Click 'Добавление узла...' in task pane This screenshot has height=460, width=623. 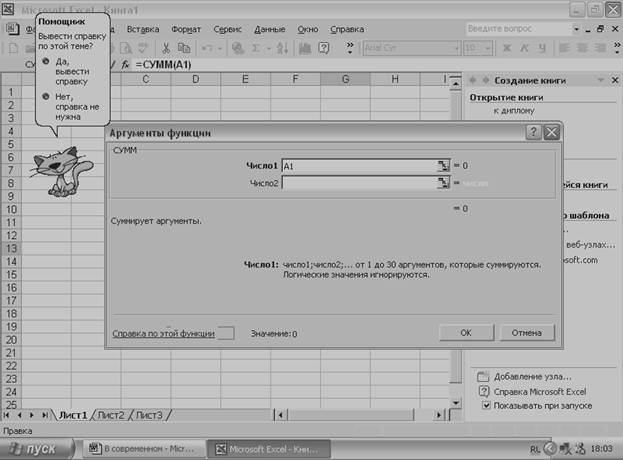click(532, 377)
